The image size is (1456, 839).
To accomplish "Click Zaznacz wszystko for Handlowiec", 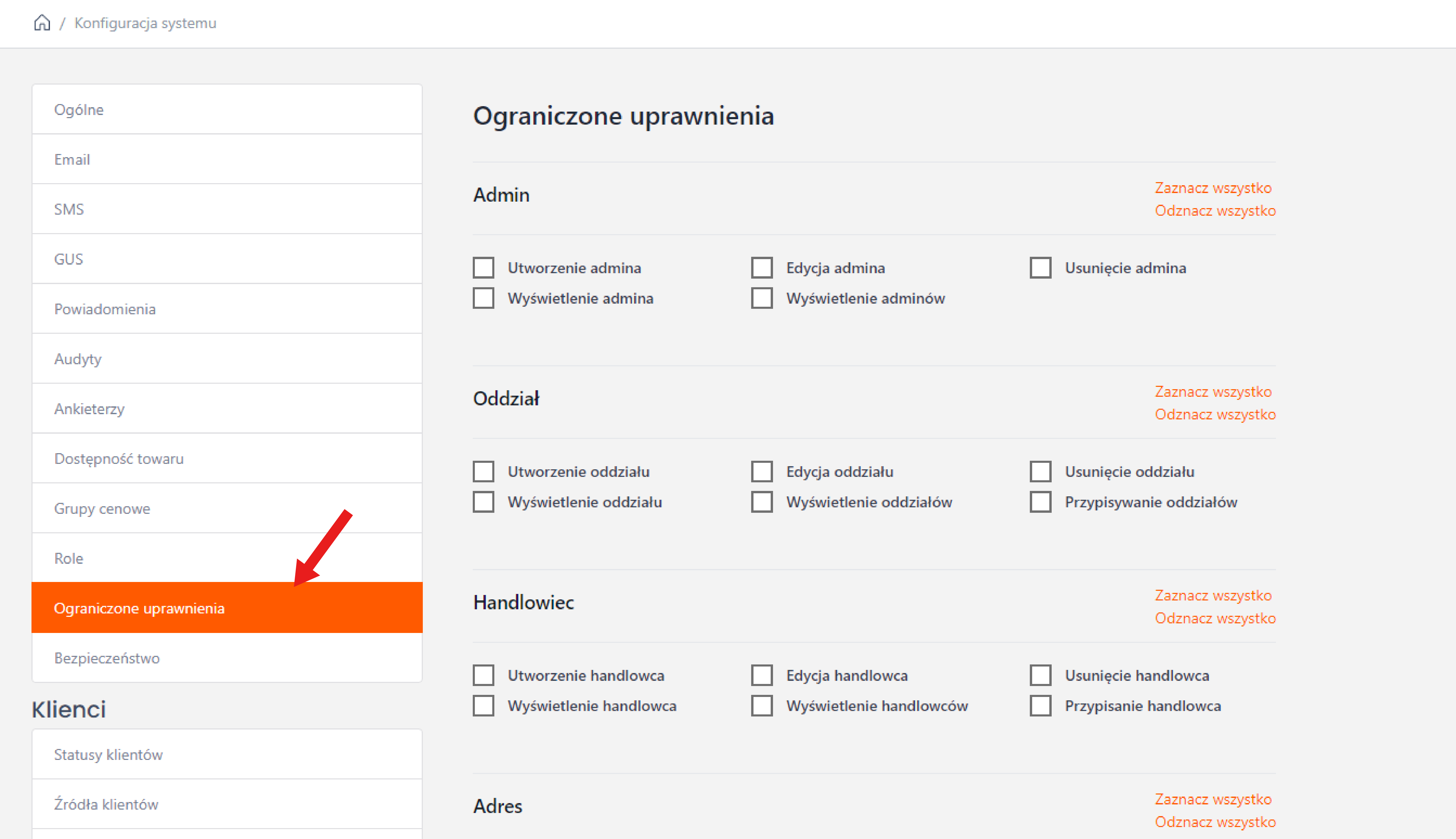I will (1212, 595).
